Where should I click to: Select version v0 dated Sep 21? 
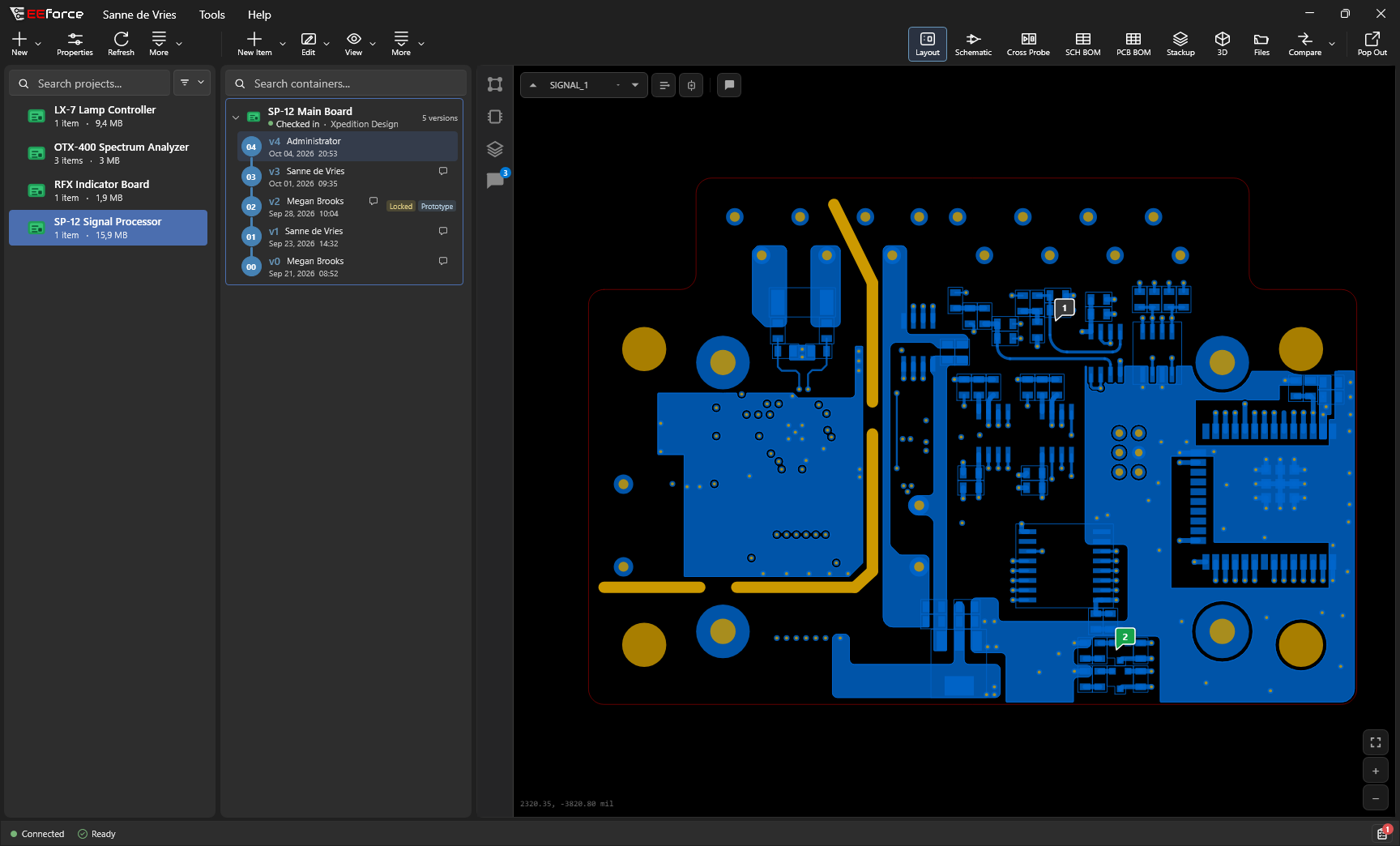348,267
